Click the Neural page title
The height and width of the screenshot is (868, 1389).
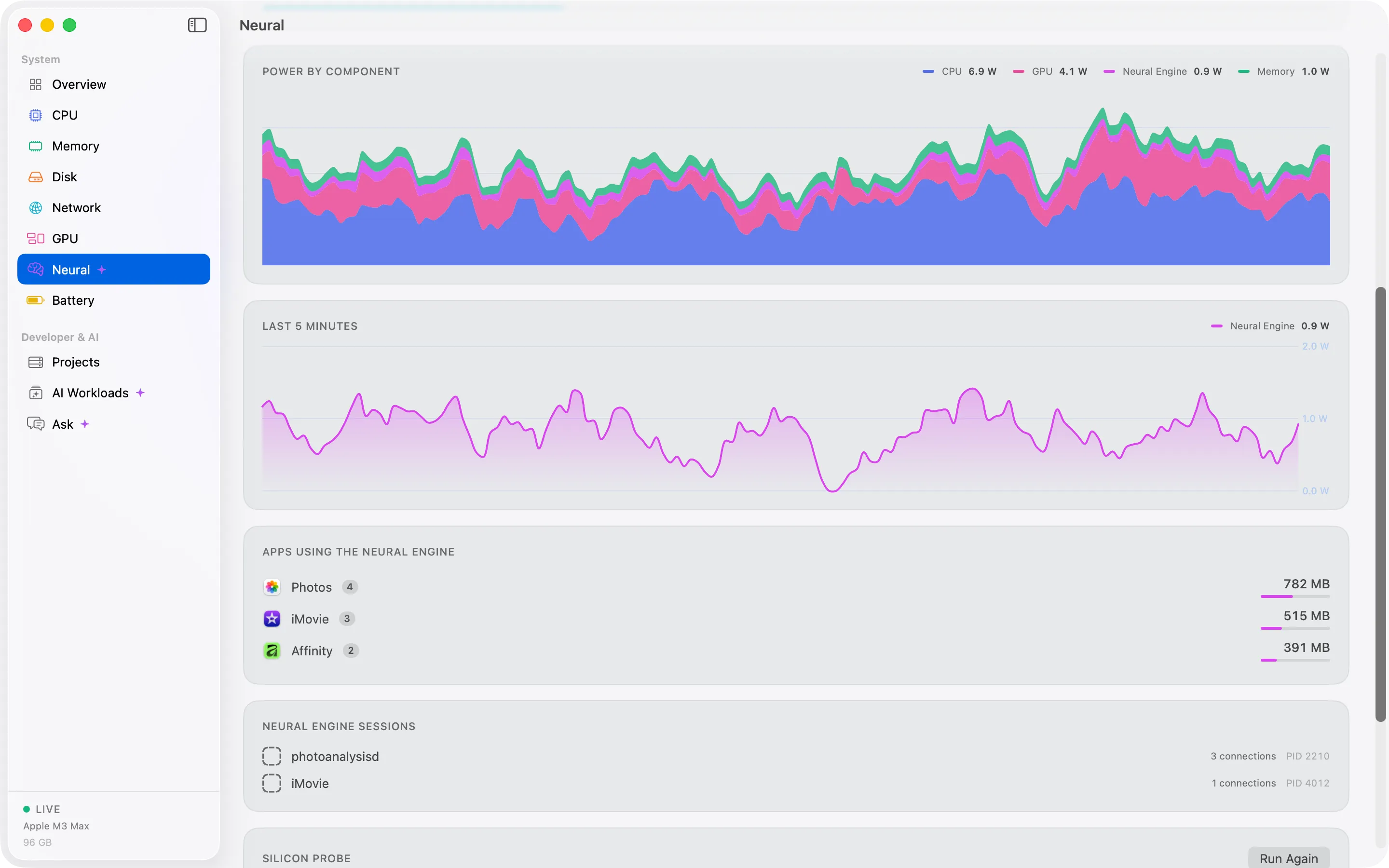tap(262, 25)
